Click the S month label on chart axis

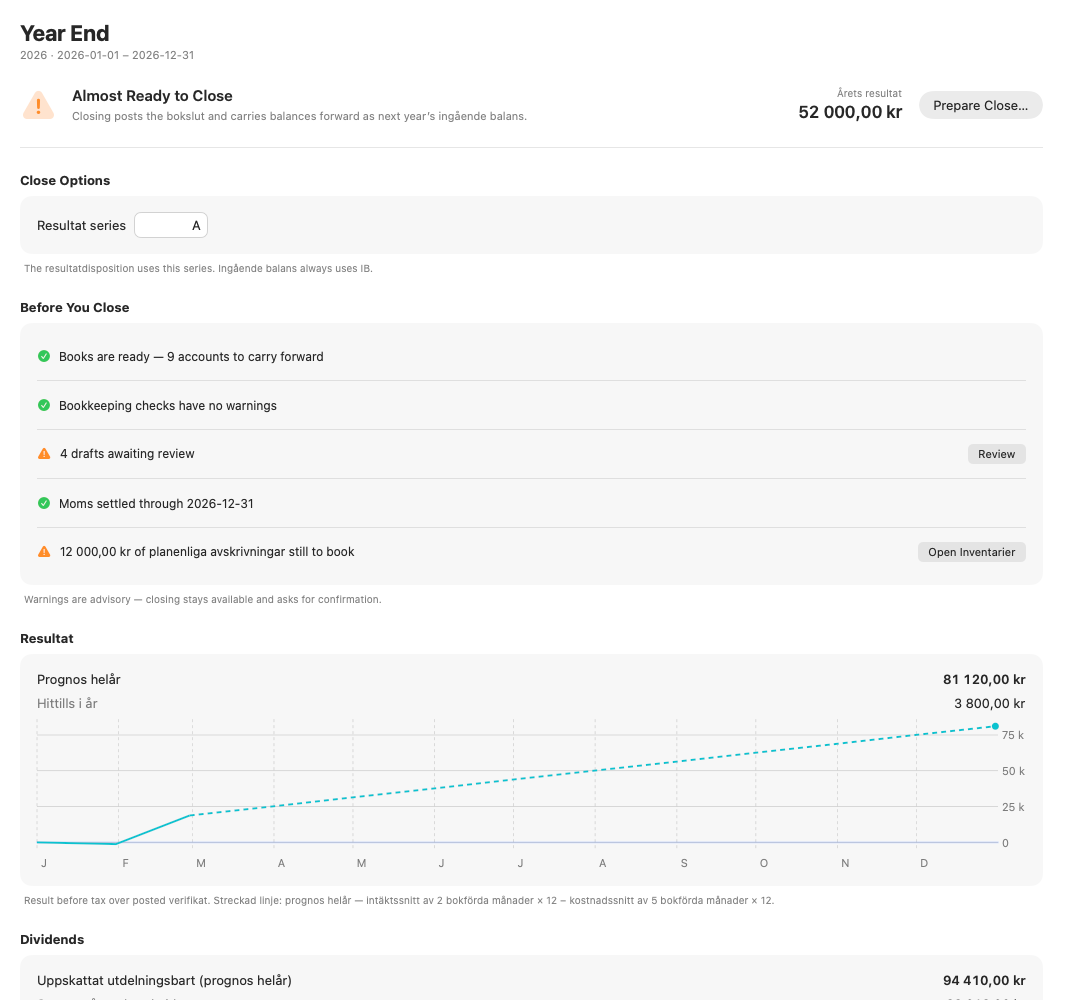click(x=684, y=863)
